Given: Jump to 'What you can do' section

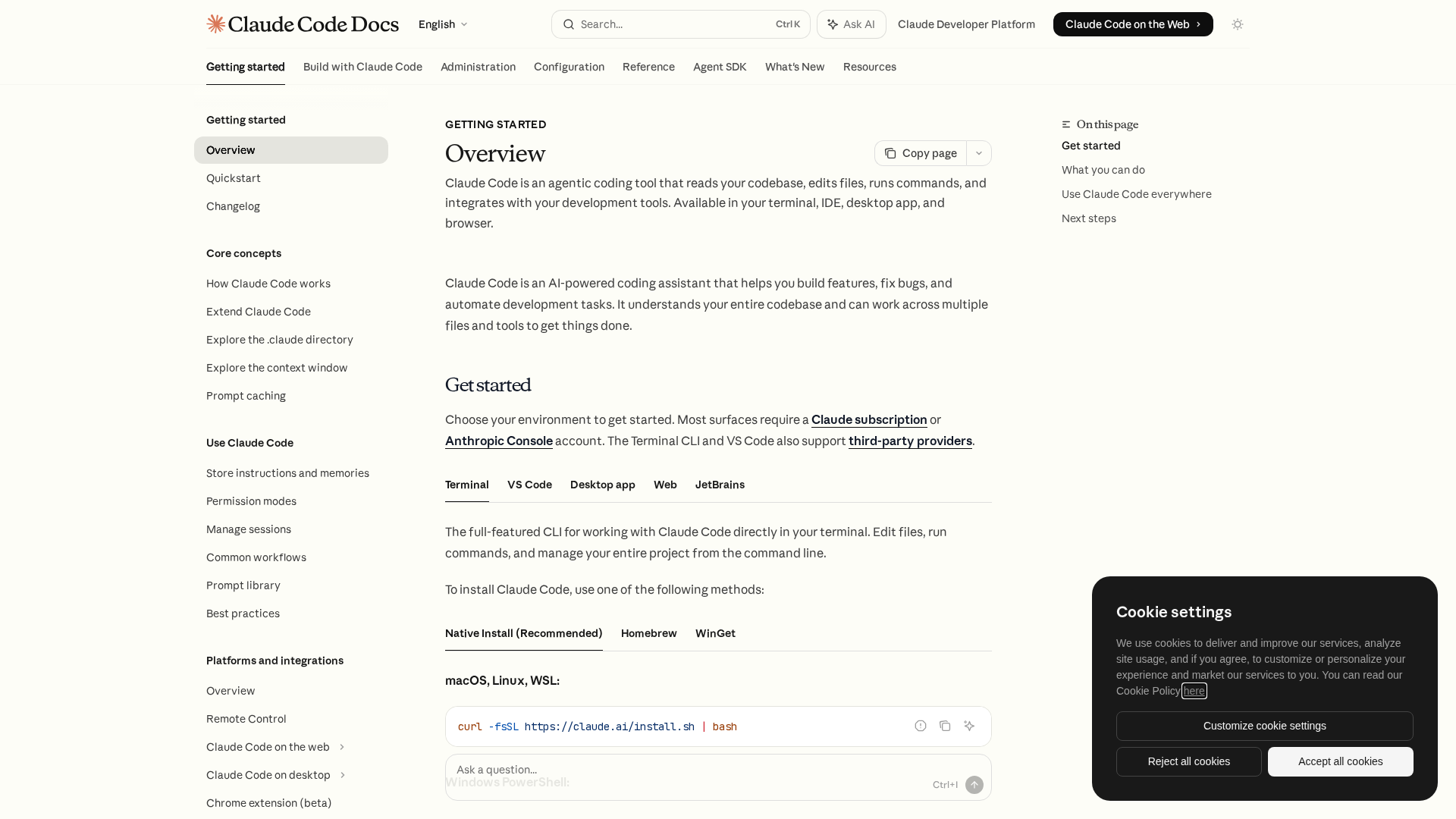Looking at the screenshot, I should [x=1103, y=170].
